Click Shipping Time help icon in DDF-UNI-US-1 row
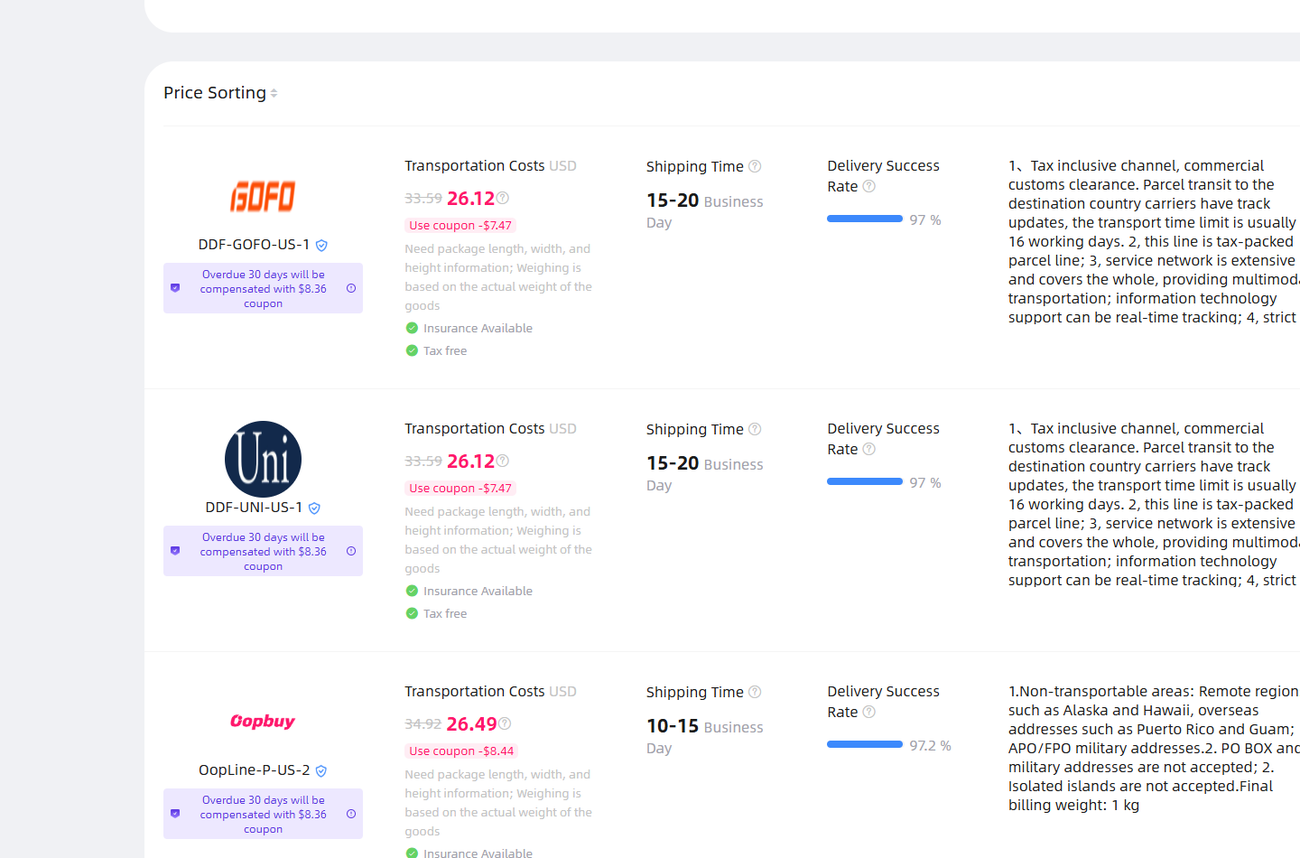Image resolution: width=1300 pixels, height=858 pixels. click(x=755, y=429)
